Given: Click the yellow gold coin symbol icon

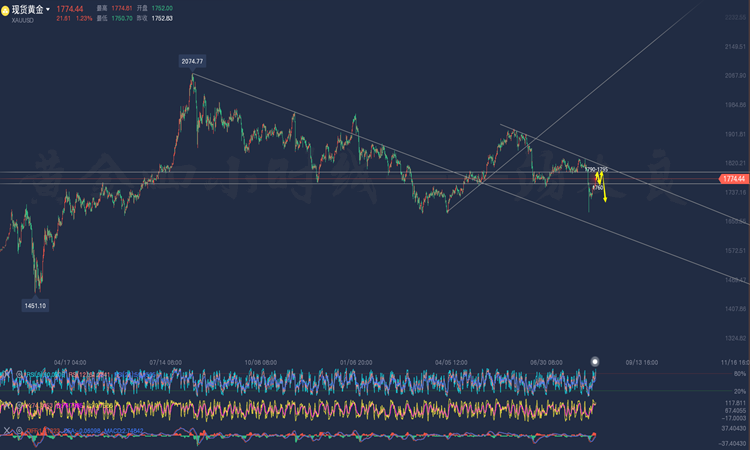Looking at the screenshot, I should click(x=5, y=11).
